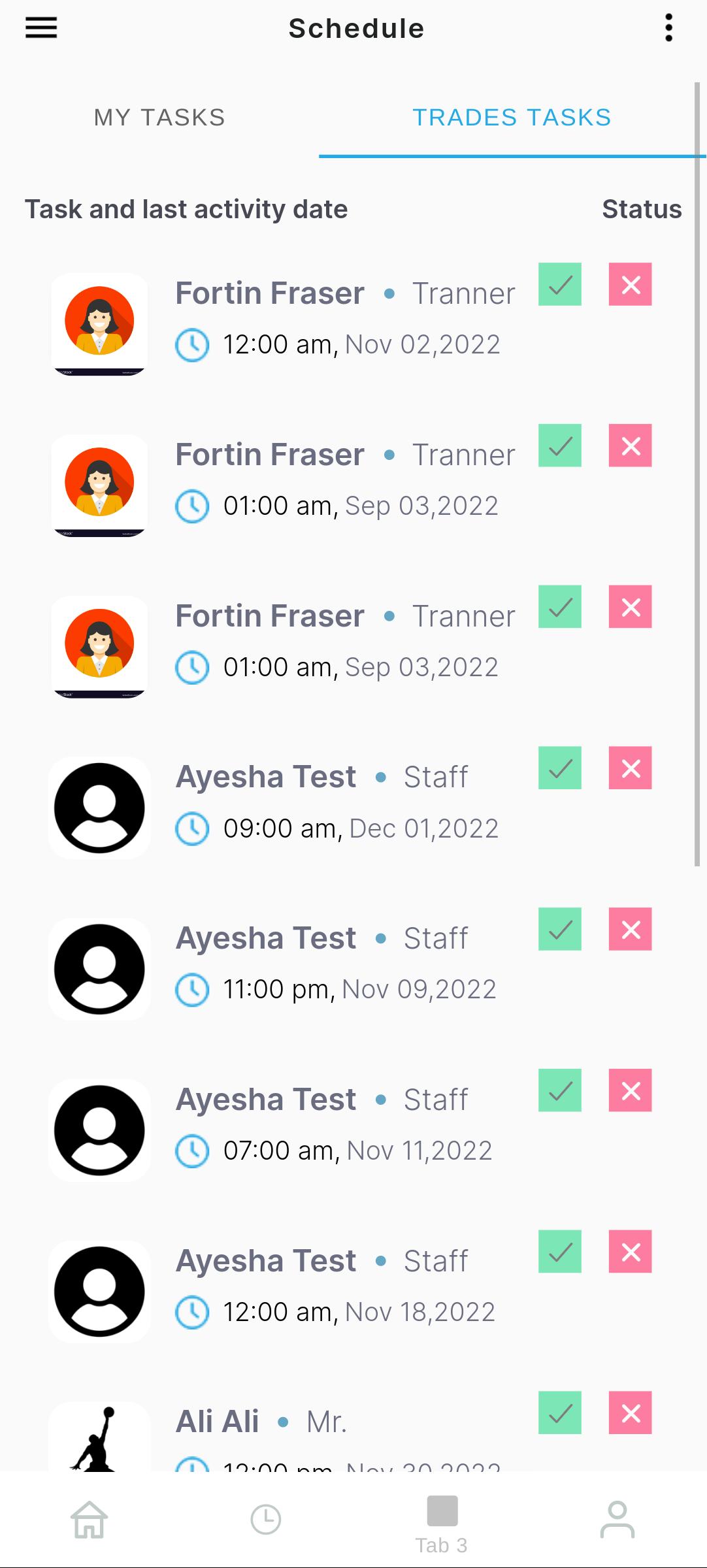Approve Ayesha Test Dec 01 task
The image size is (707, 1568).
pos(560,768)
